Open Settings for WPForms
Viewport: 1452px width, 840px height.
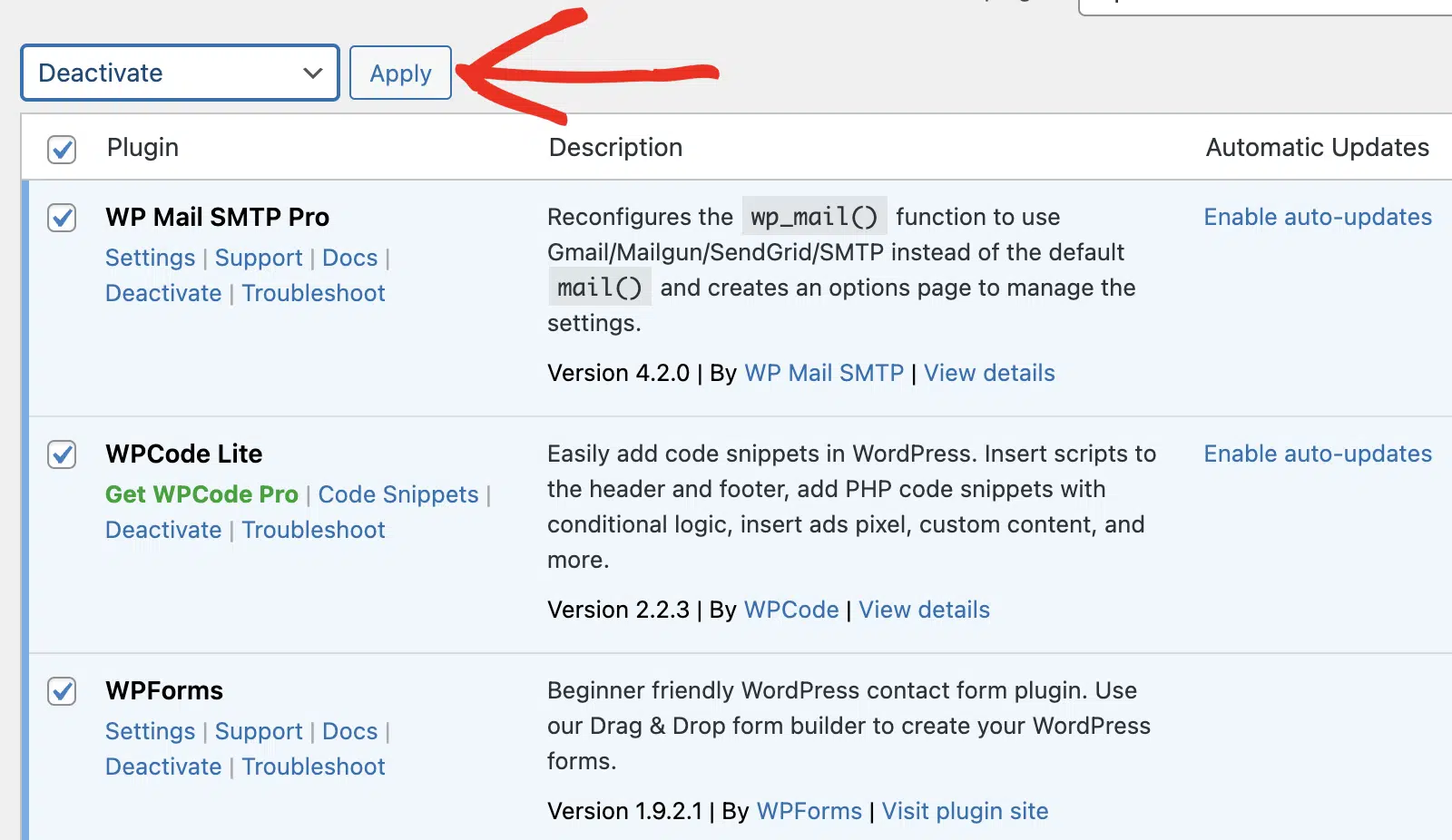point(150,731)
